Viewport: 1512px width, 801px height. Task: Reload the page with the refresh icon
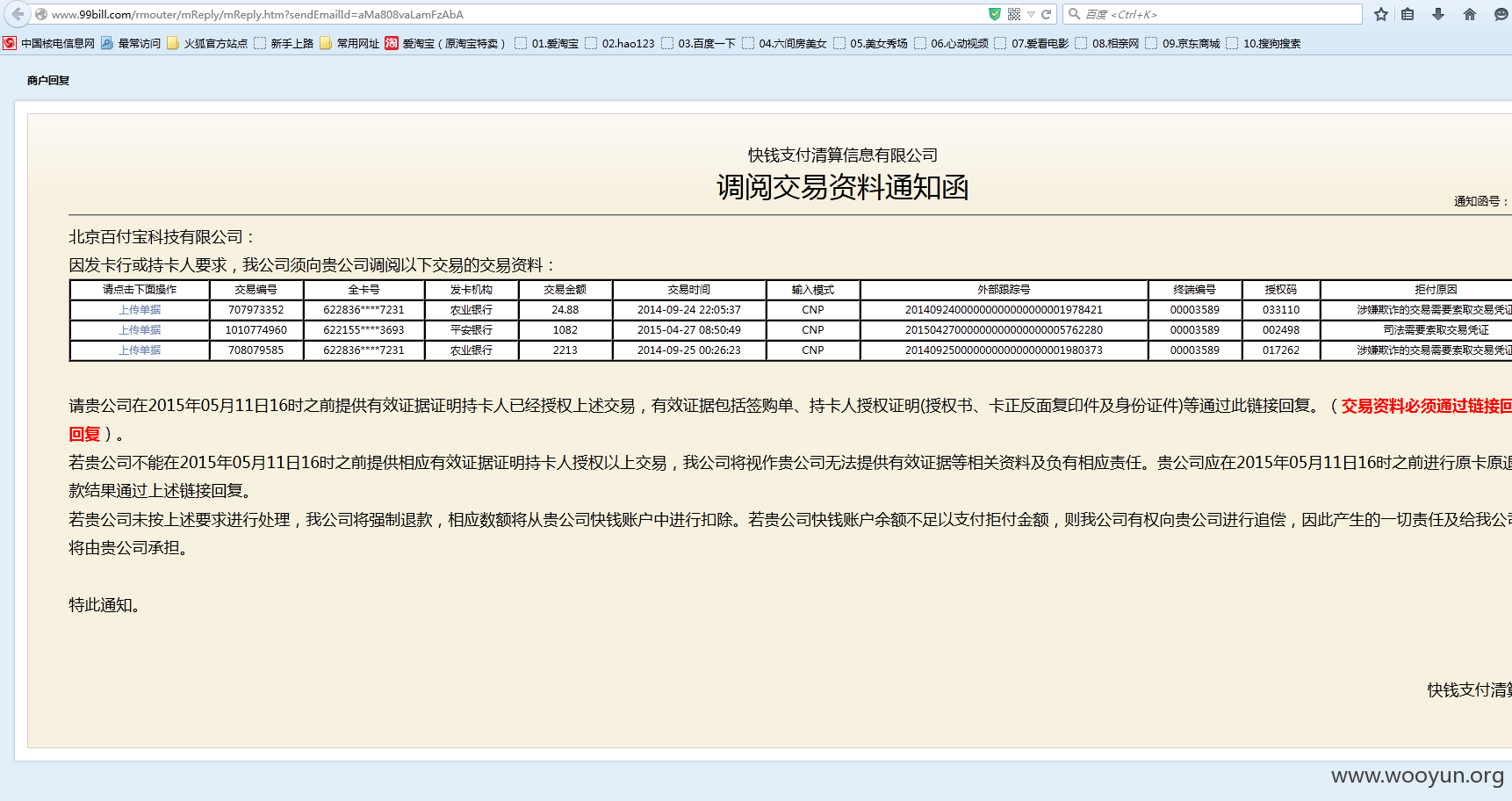click(x=1046, y=14)
